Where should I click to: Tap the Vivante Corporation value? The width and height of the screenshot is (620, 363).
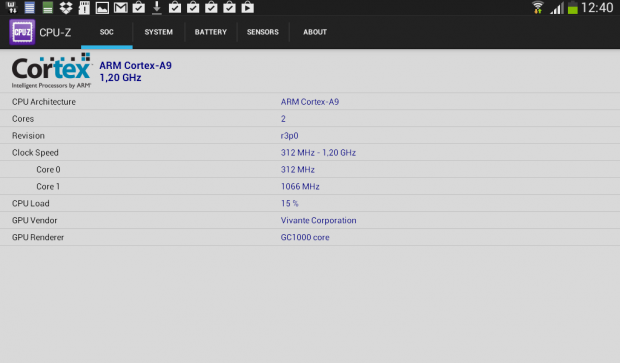click(318, 220)
